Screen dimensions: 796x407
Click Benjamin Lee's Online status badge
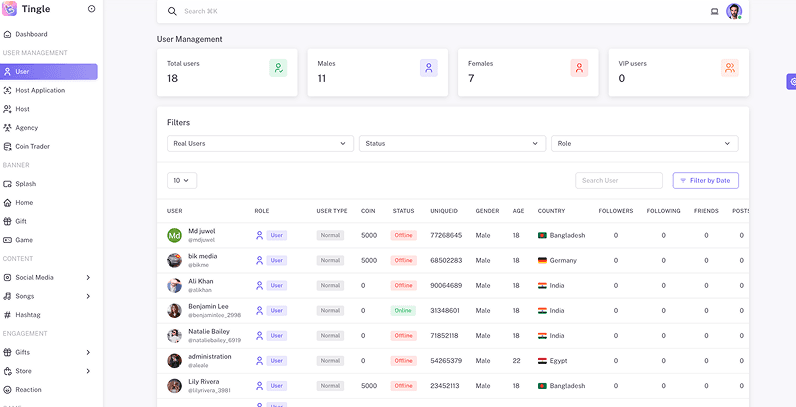coord(403,311)
